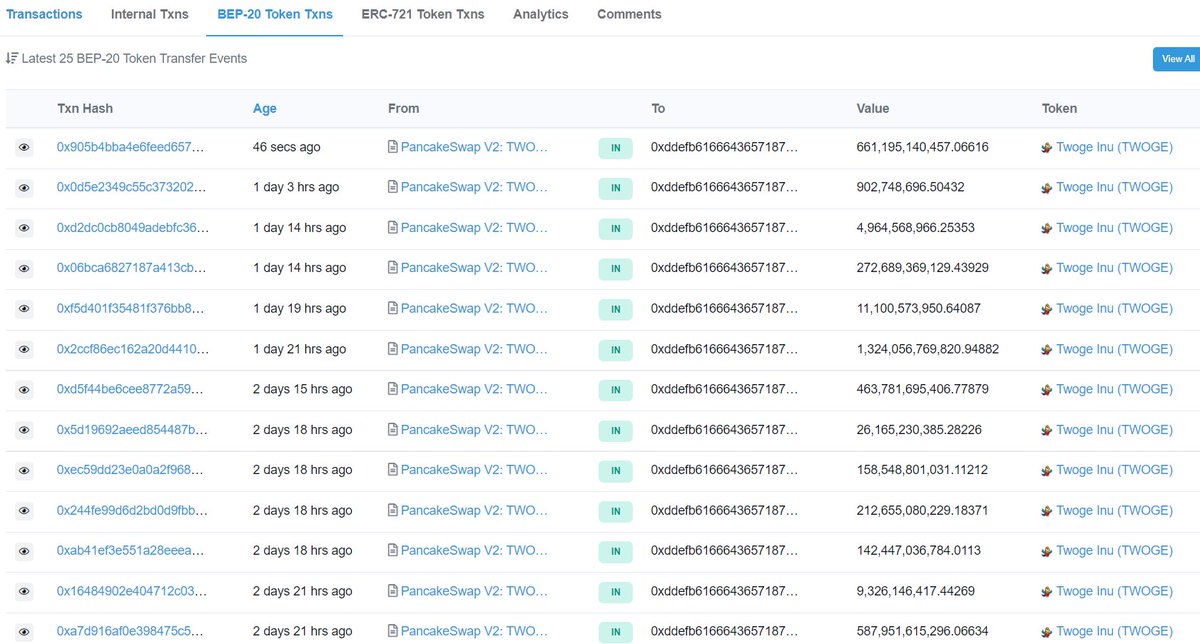The width and height of the screenshot is (1200, 644).
Task: Open transaction hash 0x2ccf86ec162a20d4410
Action: coord(132,349)
